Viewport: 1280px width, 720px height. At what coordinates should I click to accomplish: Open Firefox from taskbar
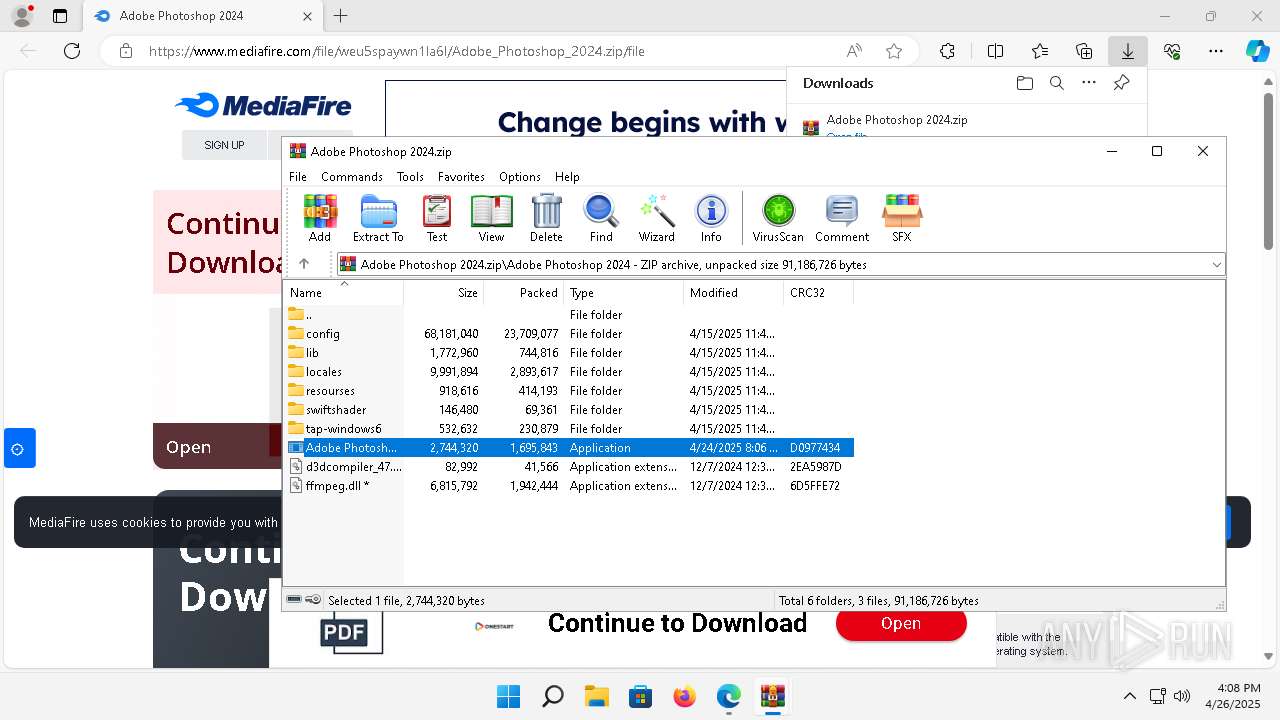[684, 696]
